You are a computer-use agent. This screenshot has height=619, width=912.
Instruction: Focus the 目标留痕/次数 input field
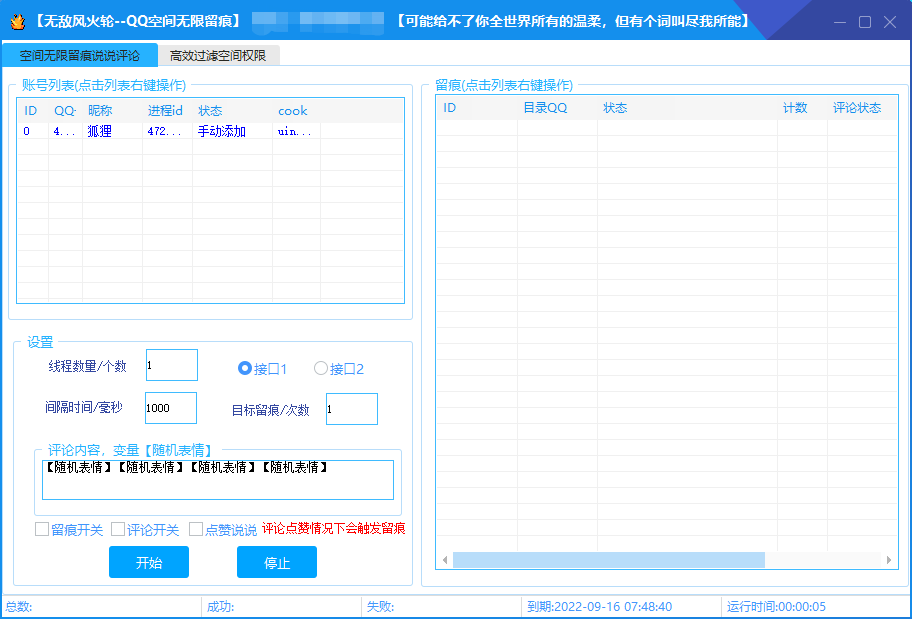pos(352,409)
